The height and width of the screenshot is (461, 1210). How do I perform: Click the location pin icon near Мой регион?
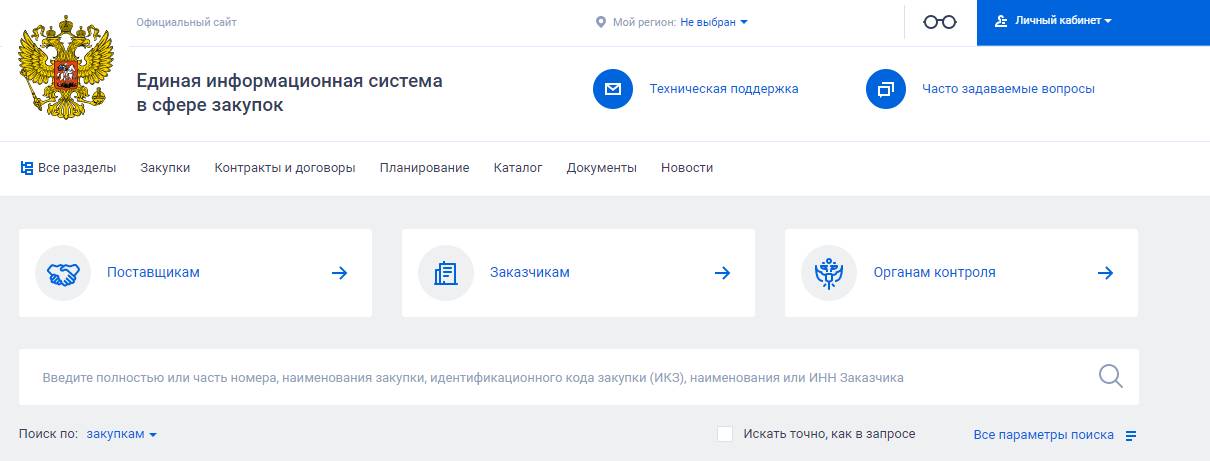pos(600,22)
